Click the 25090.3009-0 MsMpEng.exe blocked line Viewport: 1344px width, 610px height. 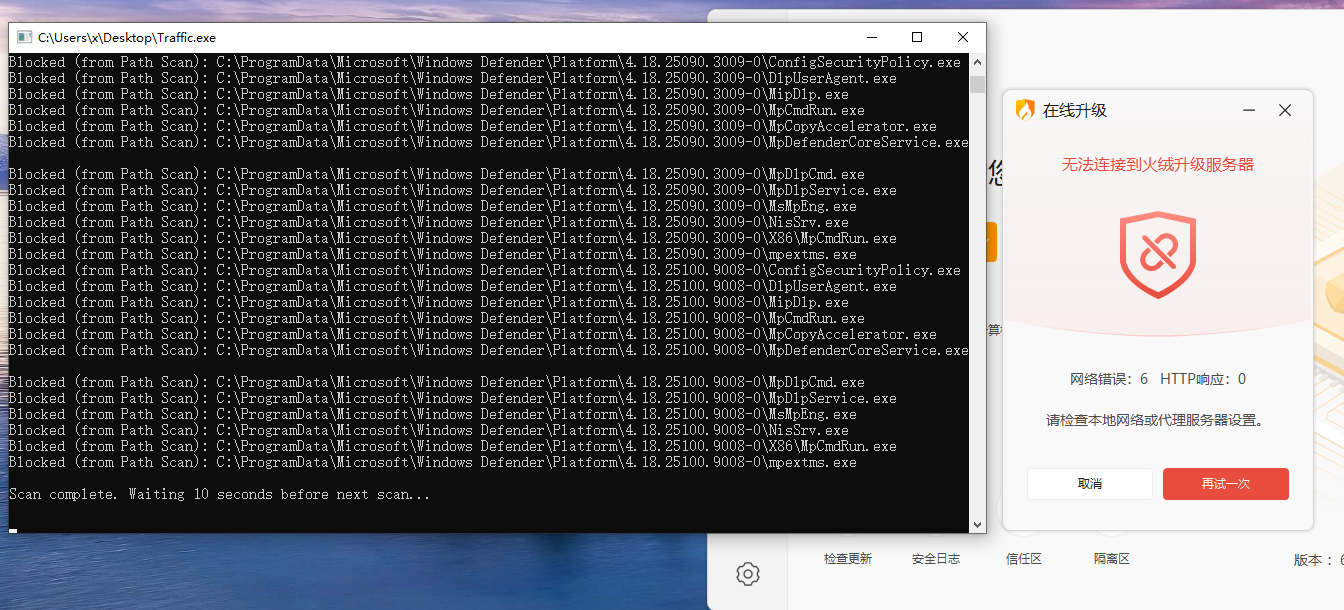pyautogui.click(x=432, y=206)
